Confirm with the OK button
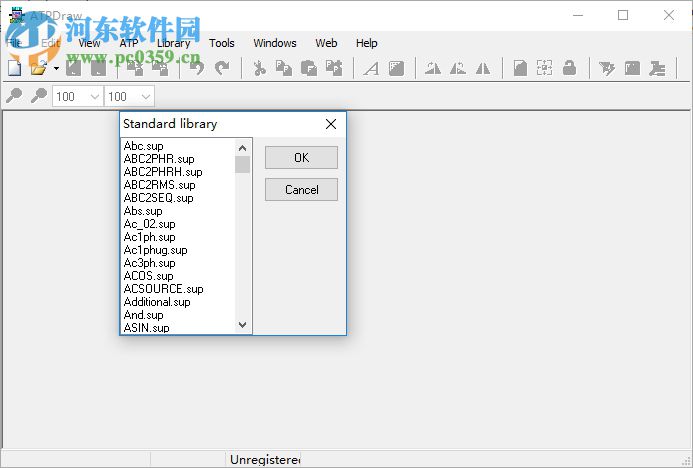This screenshot has height=468, width=693. pyautogui.click(x=301, y=157)
